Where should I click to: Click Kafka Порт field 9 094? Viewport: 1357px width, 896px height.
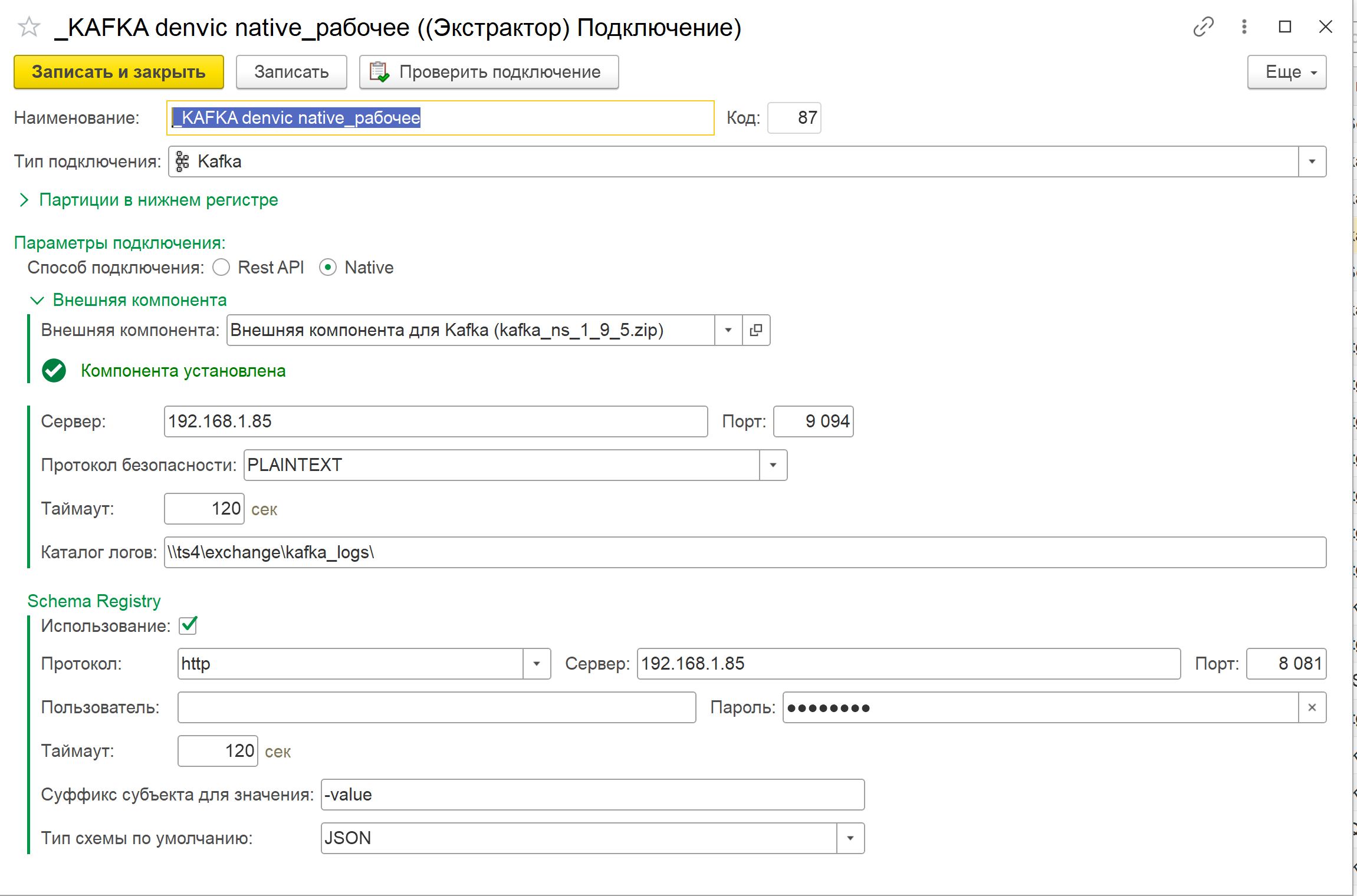point(813,421)
